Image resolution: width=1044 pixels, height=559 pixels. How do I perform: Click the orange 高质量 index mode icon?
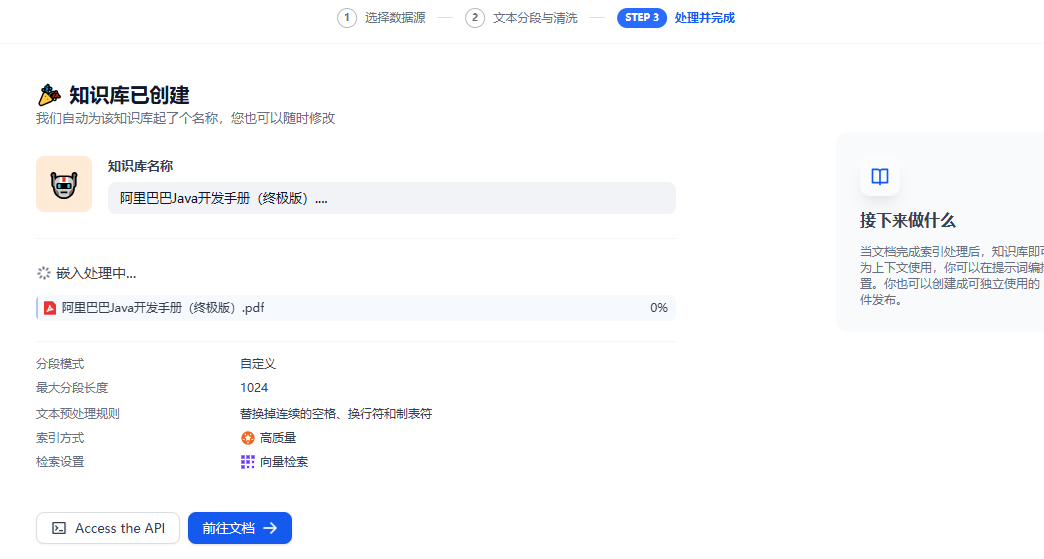248,438
